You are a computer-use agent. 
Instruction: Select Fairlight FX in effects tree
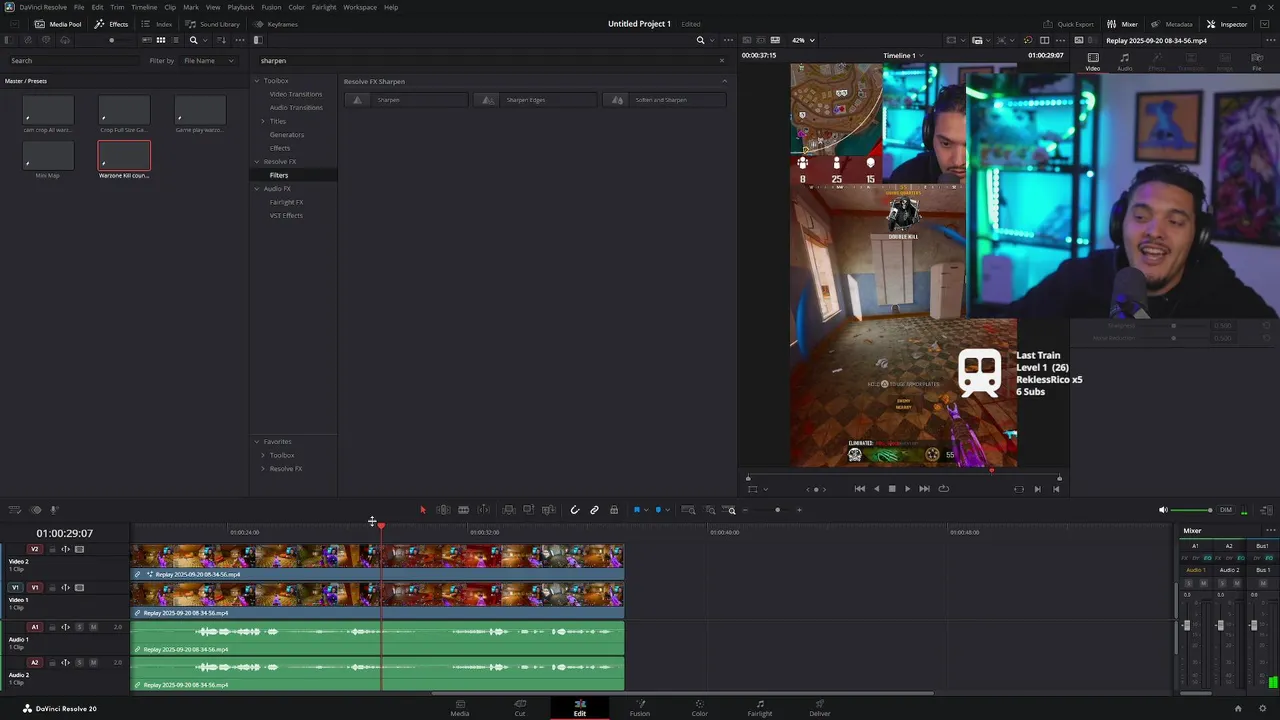(x=286, y=202)
